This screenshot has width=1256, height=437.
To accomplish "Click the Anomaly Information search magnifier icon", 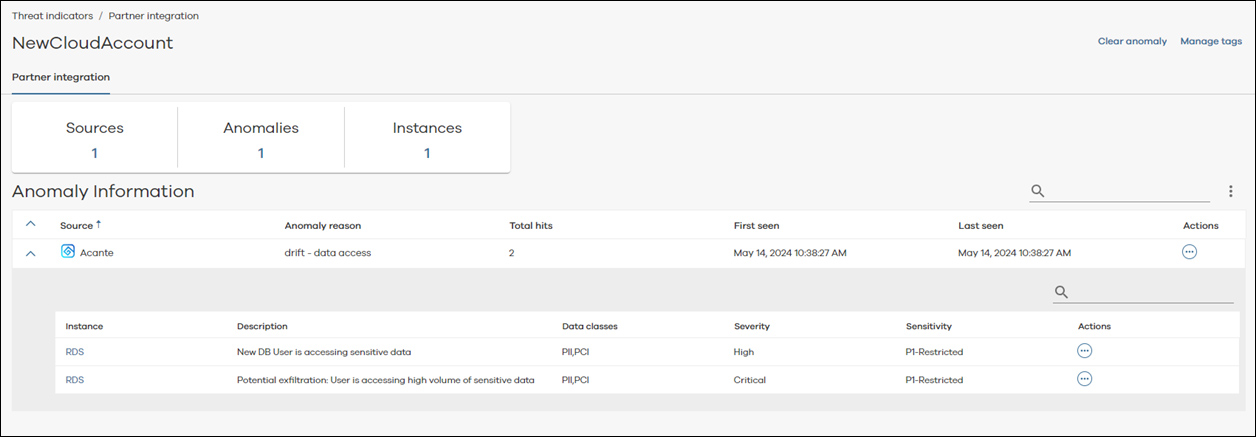I will pyautogui.click(x=1038, y=191).
